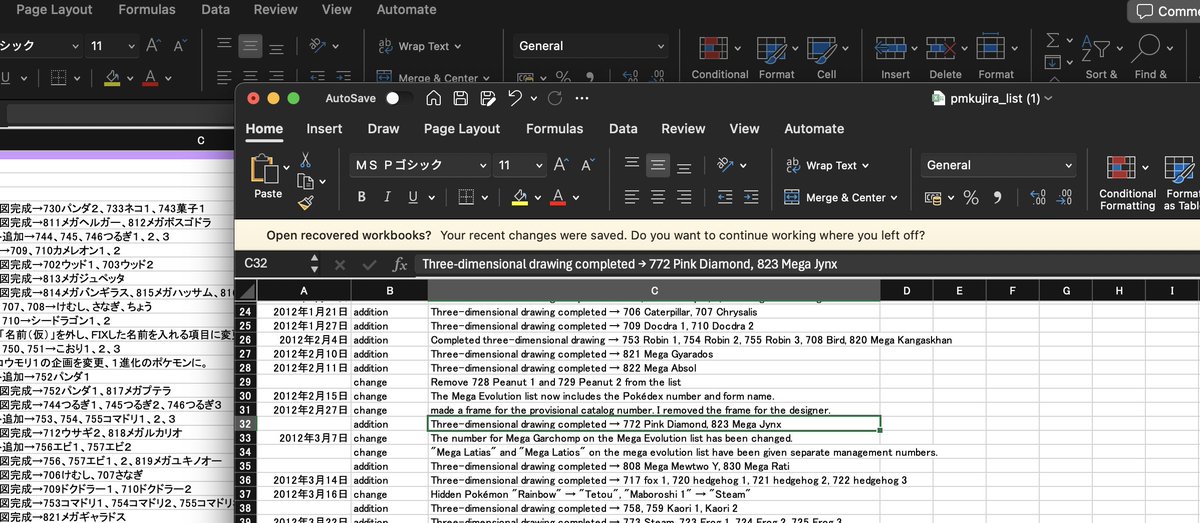Align text right in front window
The height and width of the screenshot is (523, 1200).
684,197
